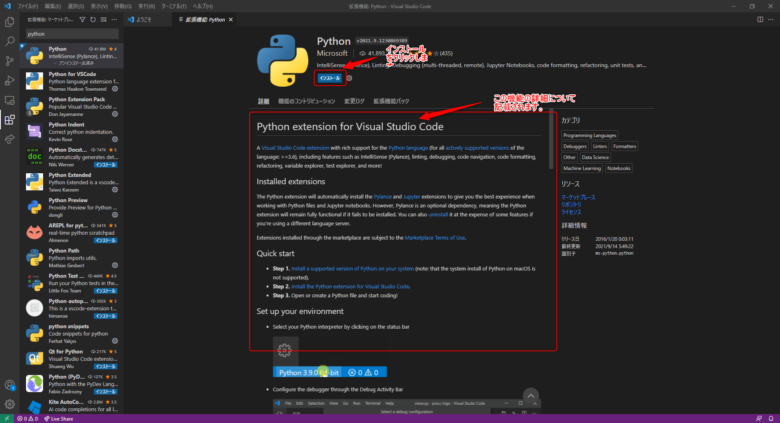Open the Extensions view in activity bar
Screen dimensions: 780x423
point(9,119)
